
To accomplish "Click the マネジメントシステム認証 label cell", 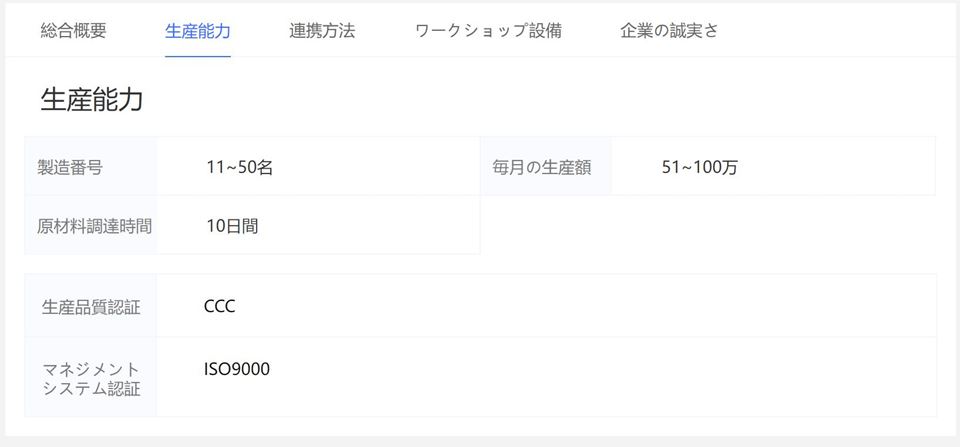I will coord(91,377).
